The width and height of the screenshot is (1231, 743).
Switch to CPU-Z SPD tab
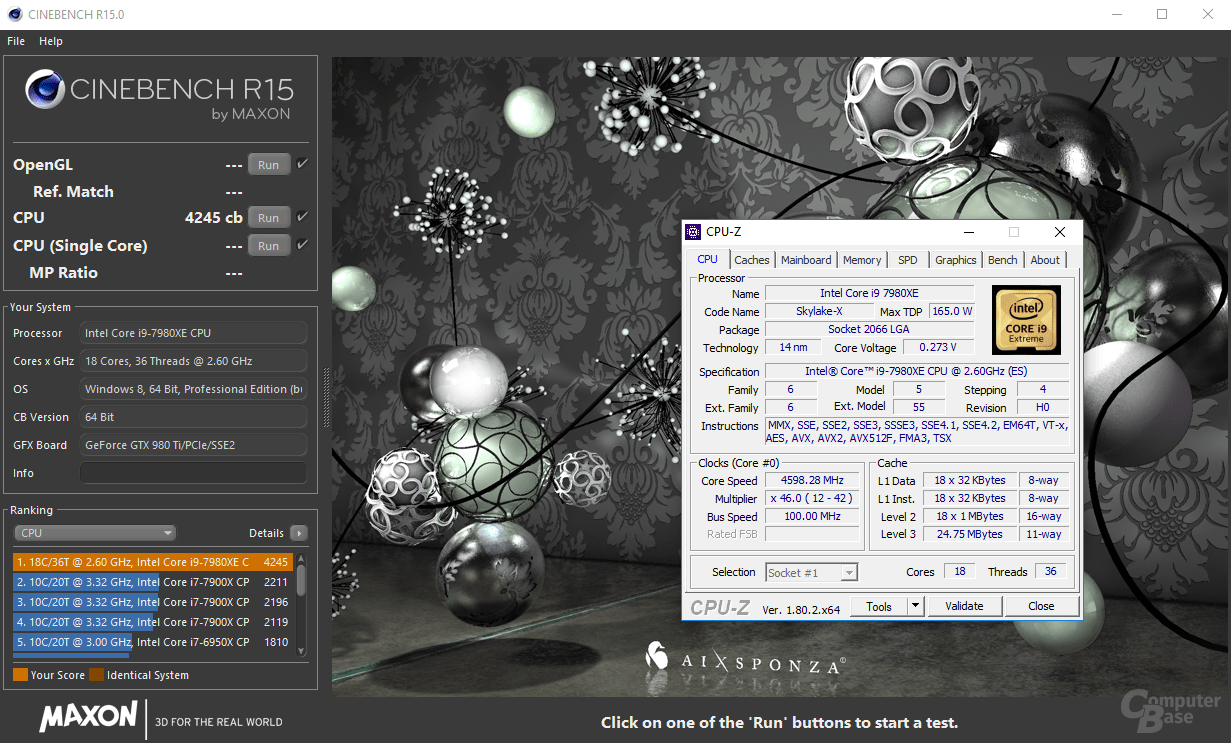[907, 260]
